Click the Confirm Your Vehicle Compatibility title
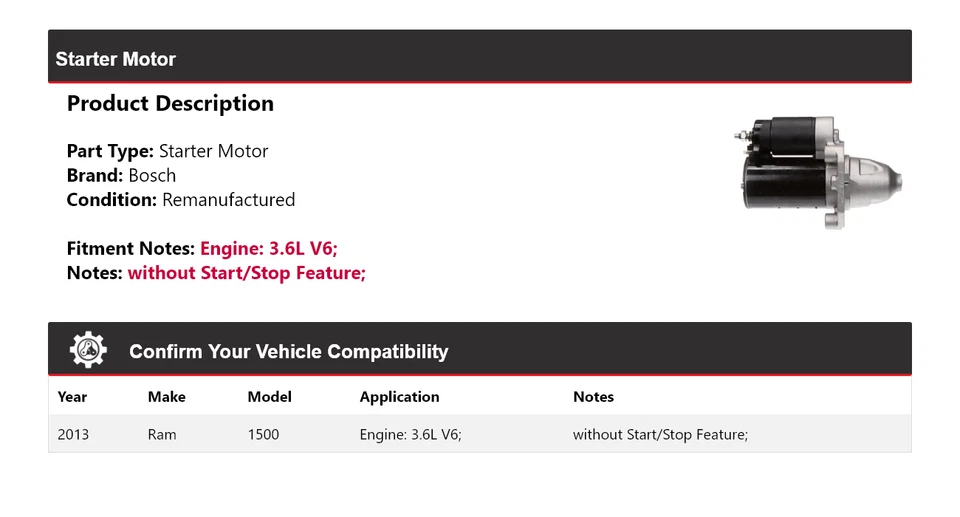960x517 pixels. coord(288,352)
